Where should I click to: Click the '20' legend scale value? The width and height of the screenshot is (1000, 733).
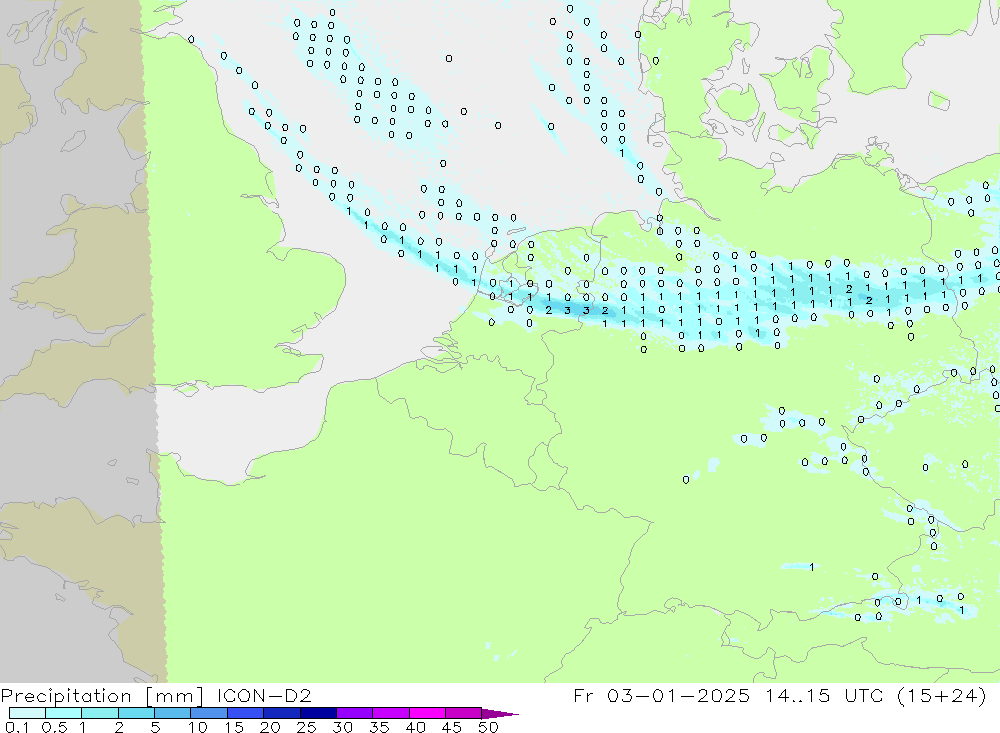click(270, 727)
